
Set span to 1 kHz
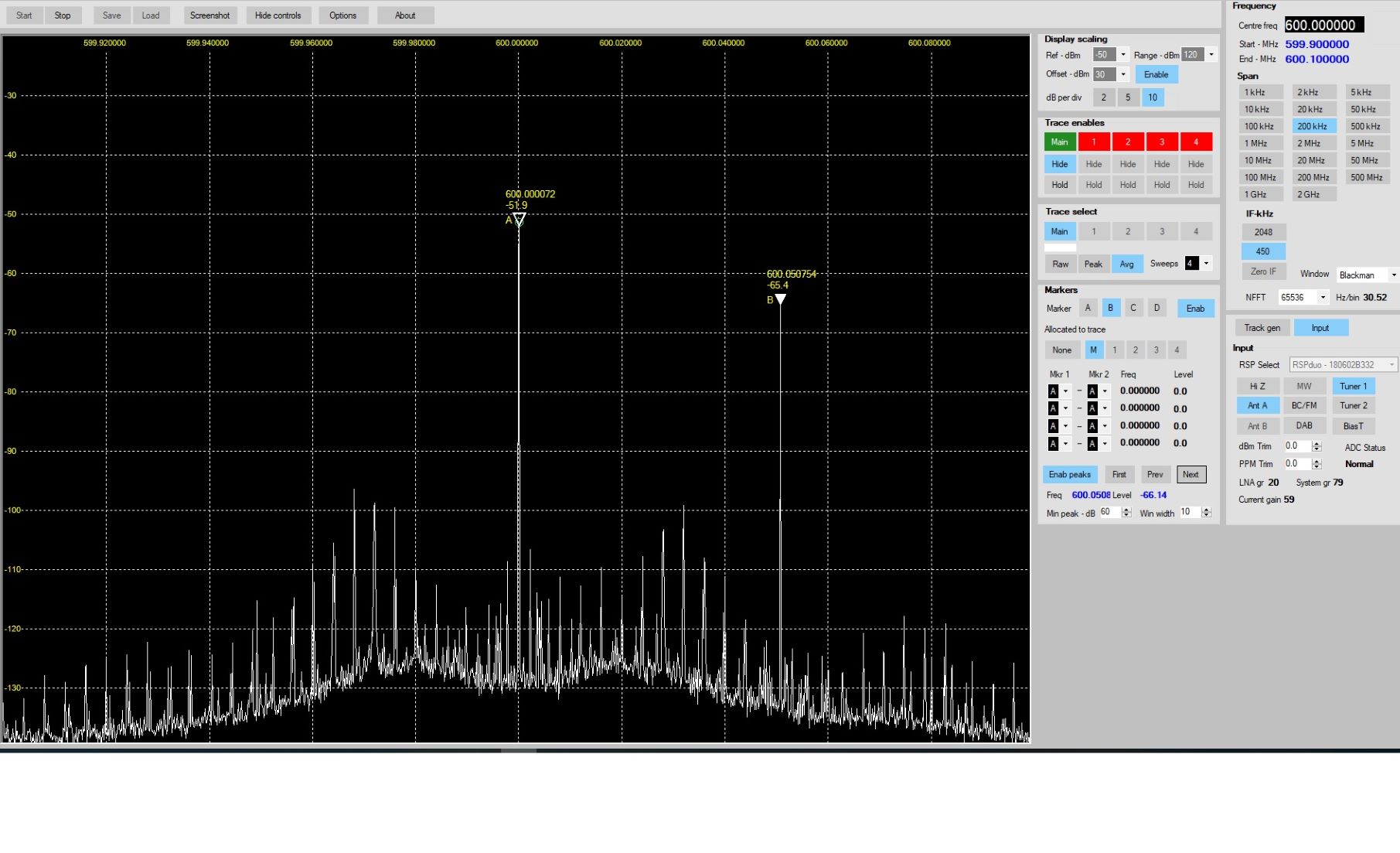(x=1262, y=92)
